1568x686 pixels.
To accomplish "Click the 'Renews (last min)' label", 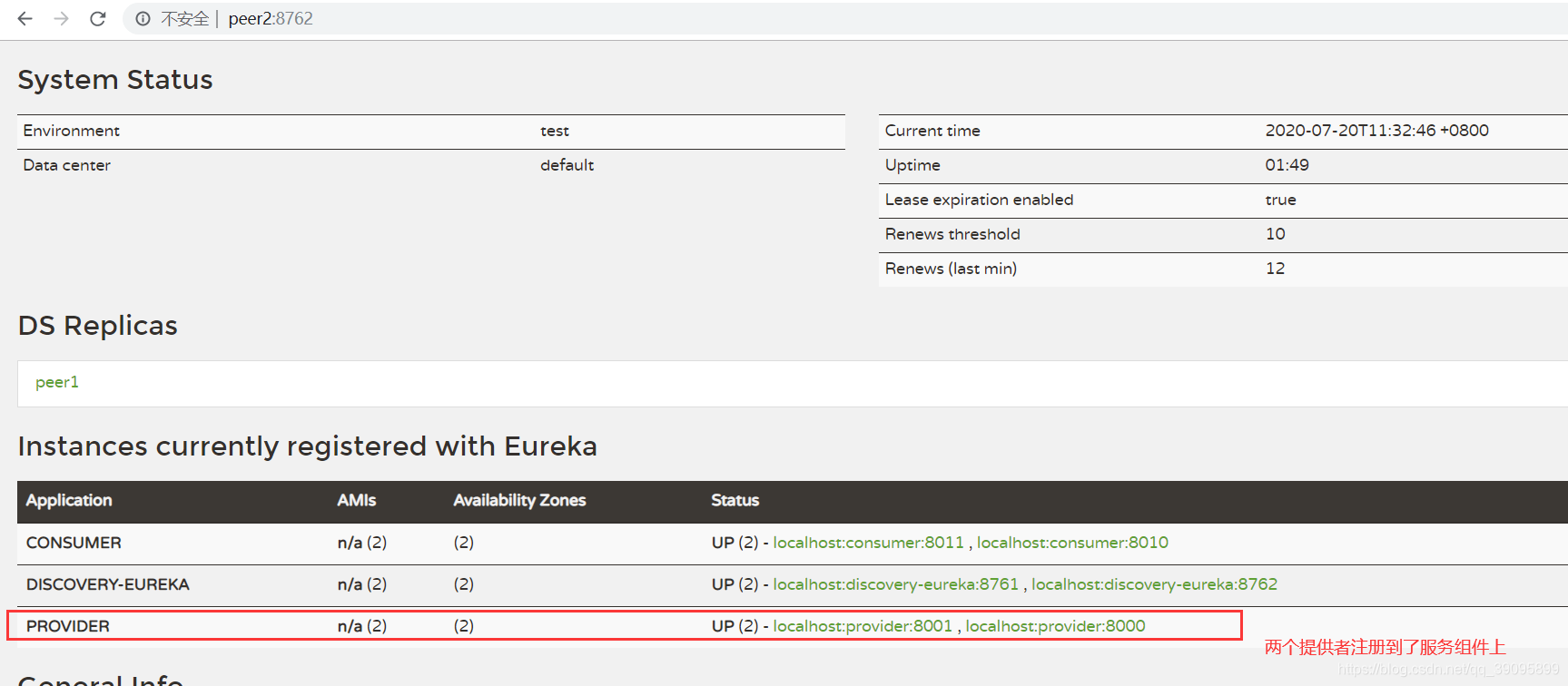I will (x=951, y=269).
